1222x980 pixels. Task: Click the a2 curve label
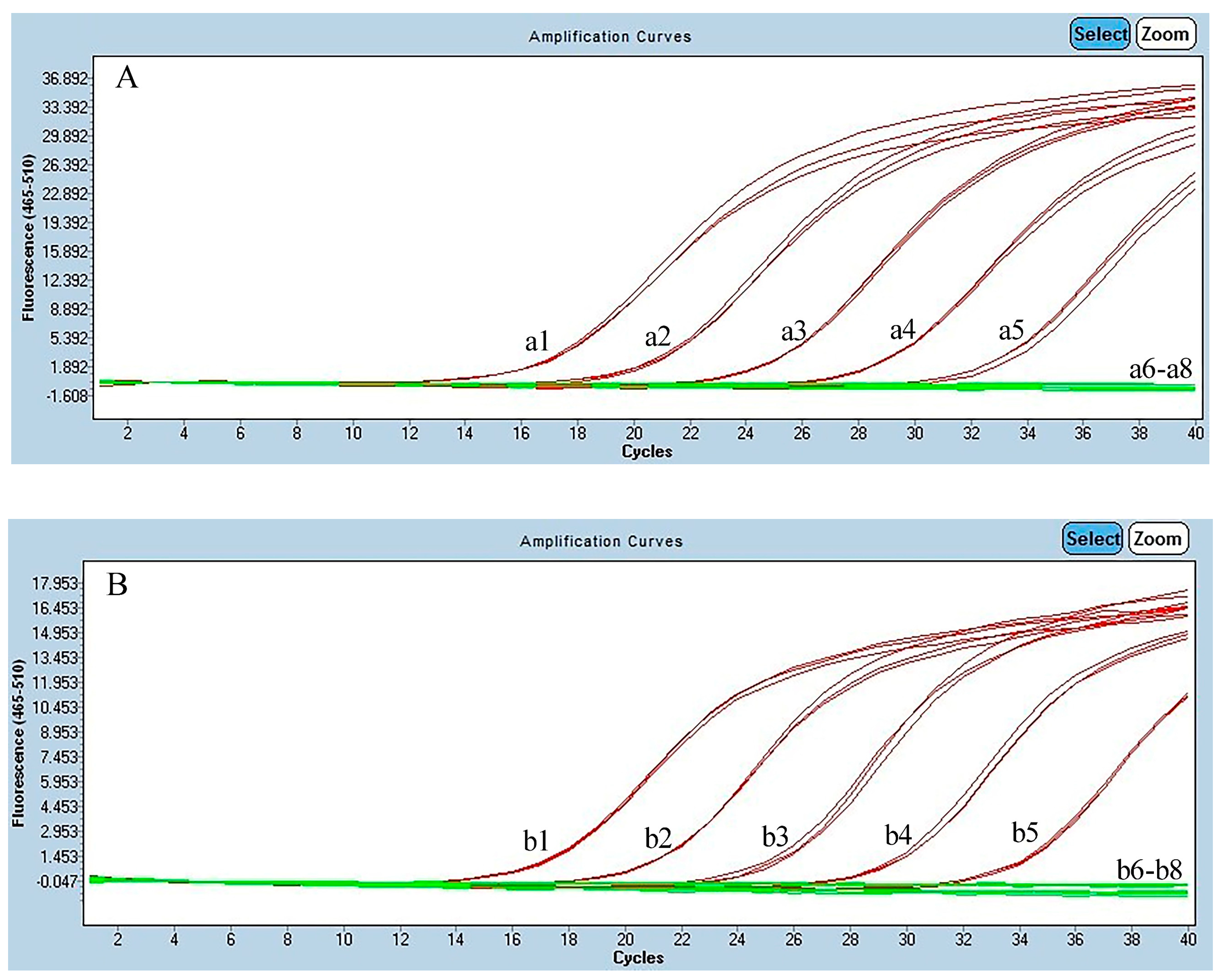coord(658,337)
